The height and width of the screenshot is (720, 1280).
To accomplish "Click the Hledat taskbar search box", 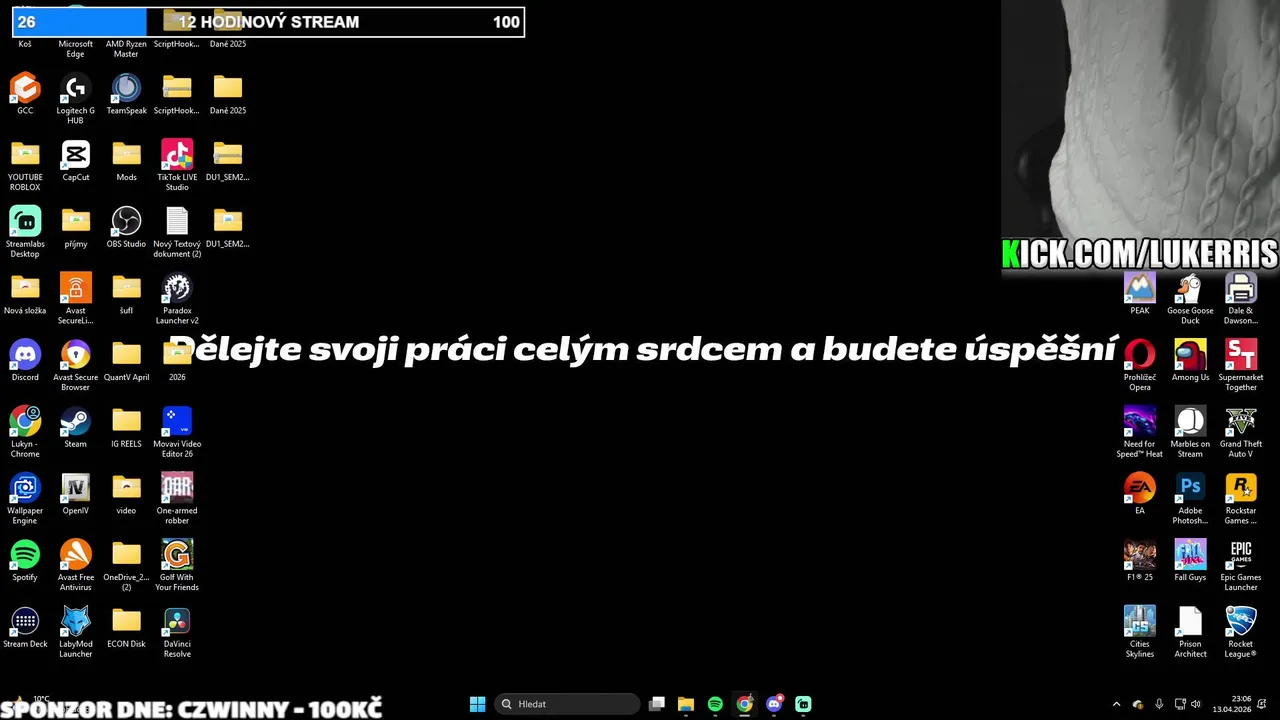I will click(567, 704).
